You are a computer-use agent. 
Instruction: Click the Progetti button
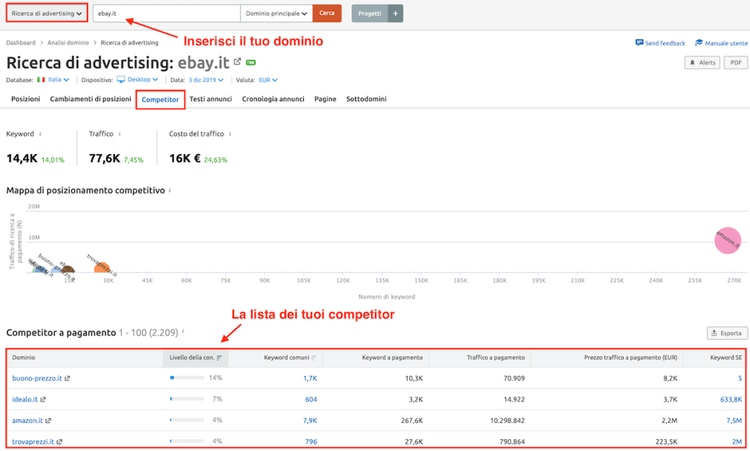[370, 13]
